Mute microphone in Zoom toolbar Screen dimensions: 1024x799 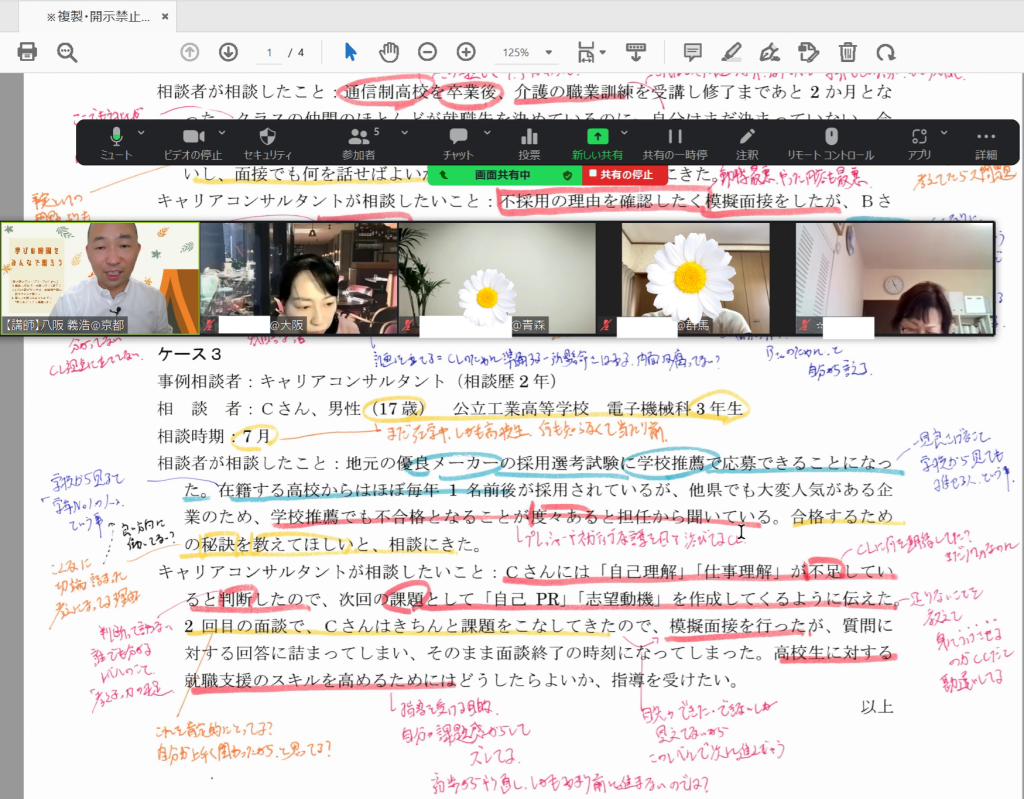tap(116, 142)
